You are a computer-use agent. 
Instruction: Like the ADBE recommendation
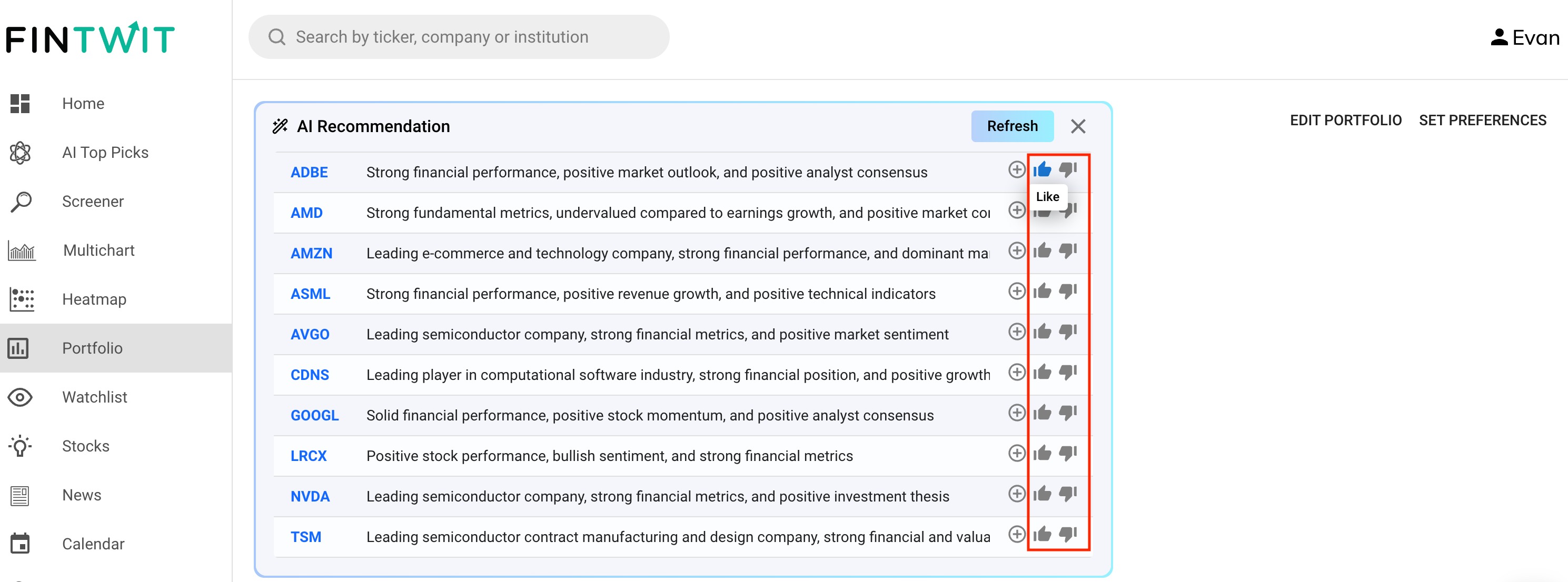(1042, 169)
